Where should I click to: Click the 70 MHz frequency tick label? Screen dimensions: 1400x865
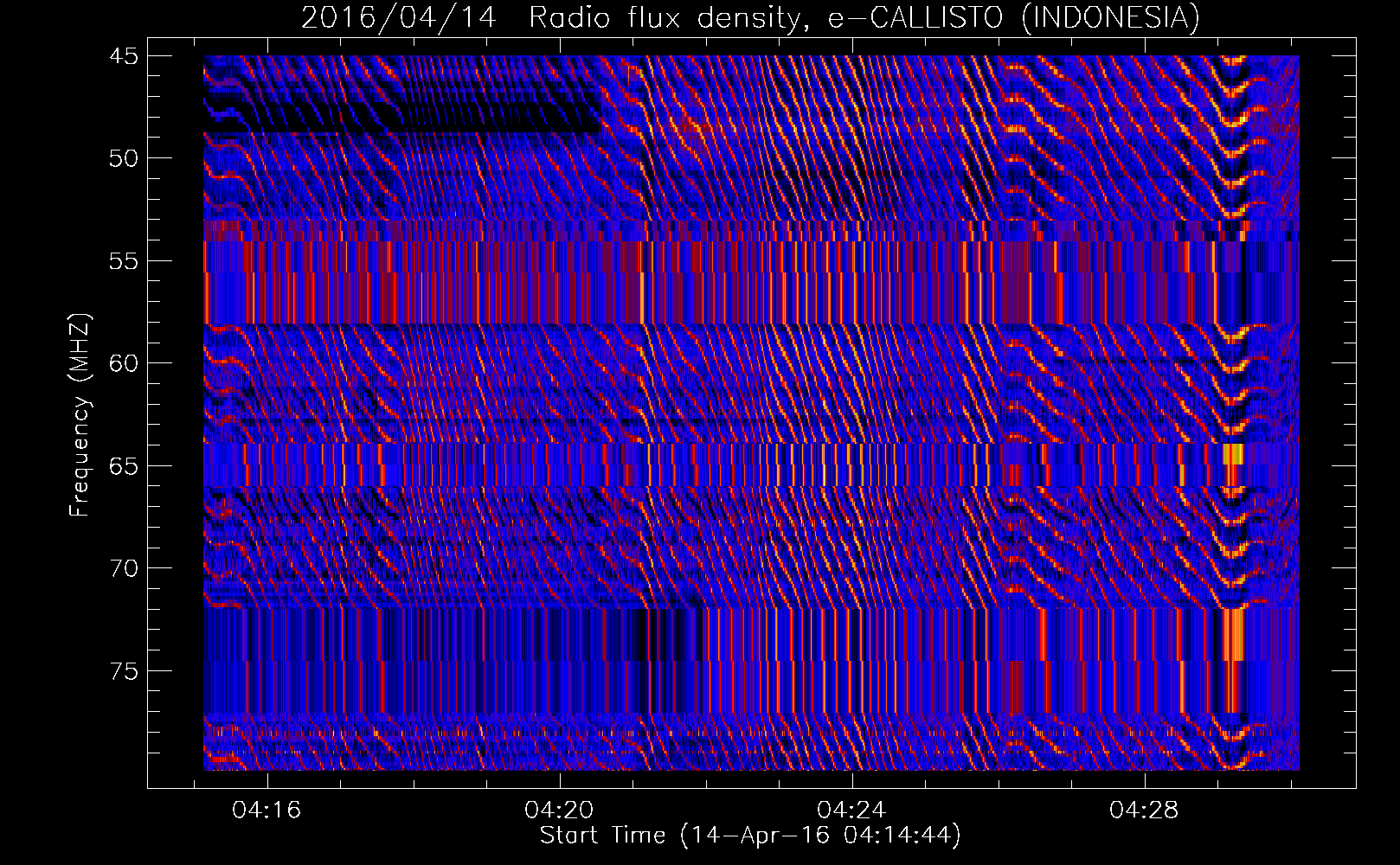123,568
